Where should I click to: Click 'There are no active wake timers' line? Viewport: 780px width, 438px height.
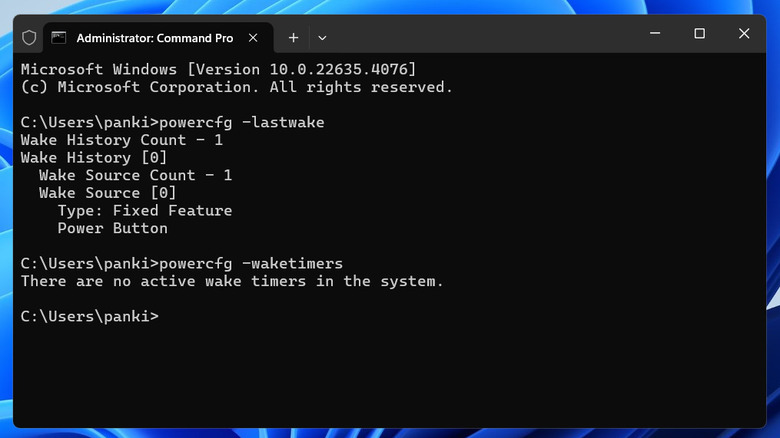point(232,281)
